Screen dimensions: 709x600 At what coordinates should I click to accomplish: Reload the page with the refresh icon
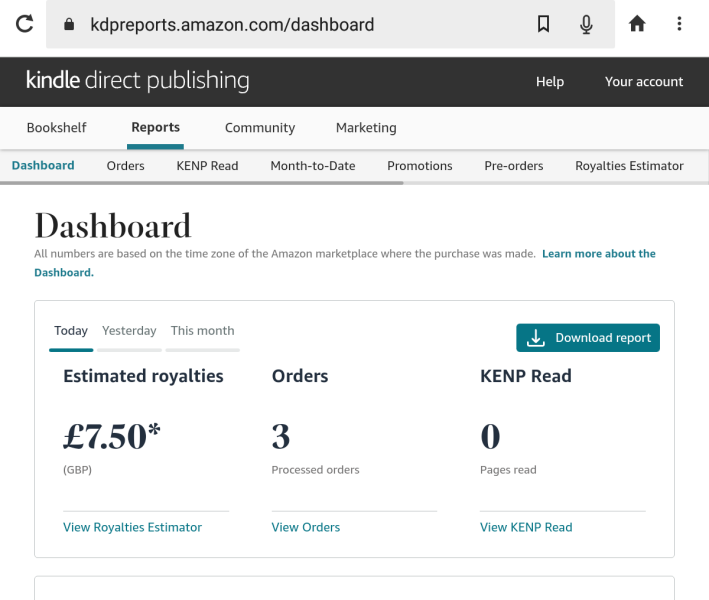24,24
